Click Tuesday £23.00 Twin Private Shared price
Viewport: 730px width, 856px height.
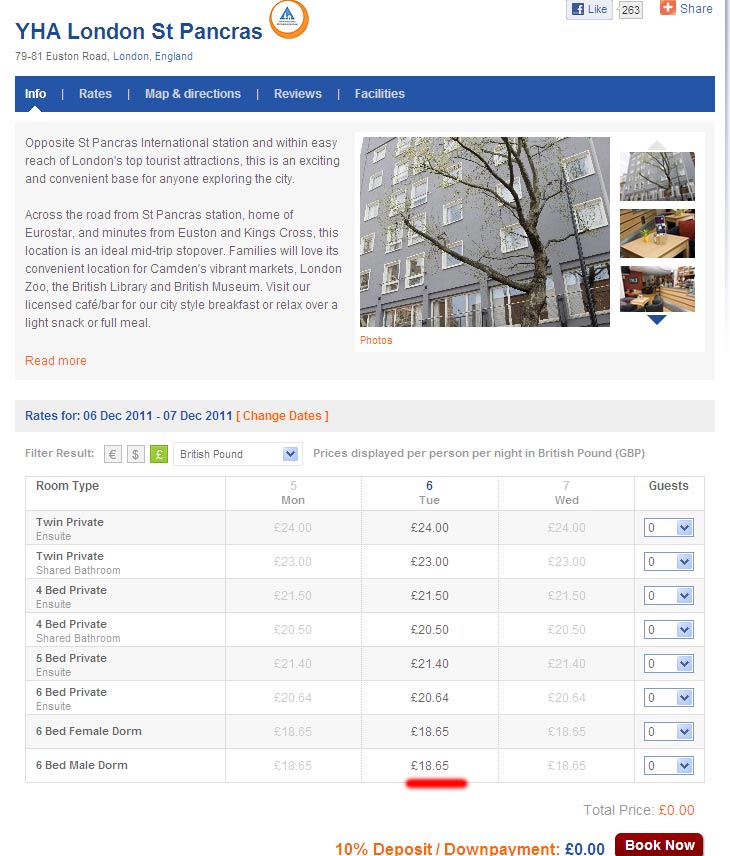pos(430,562)
